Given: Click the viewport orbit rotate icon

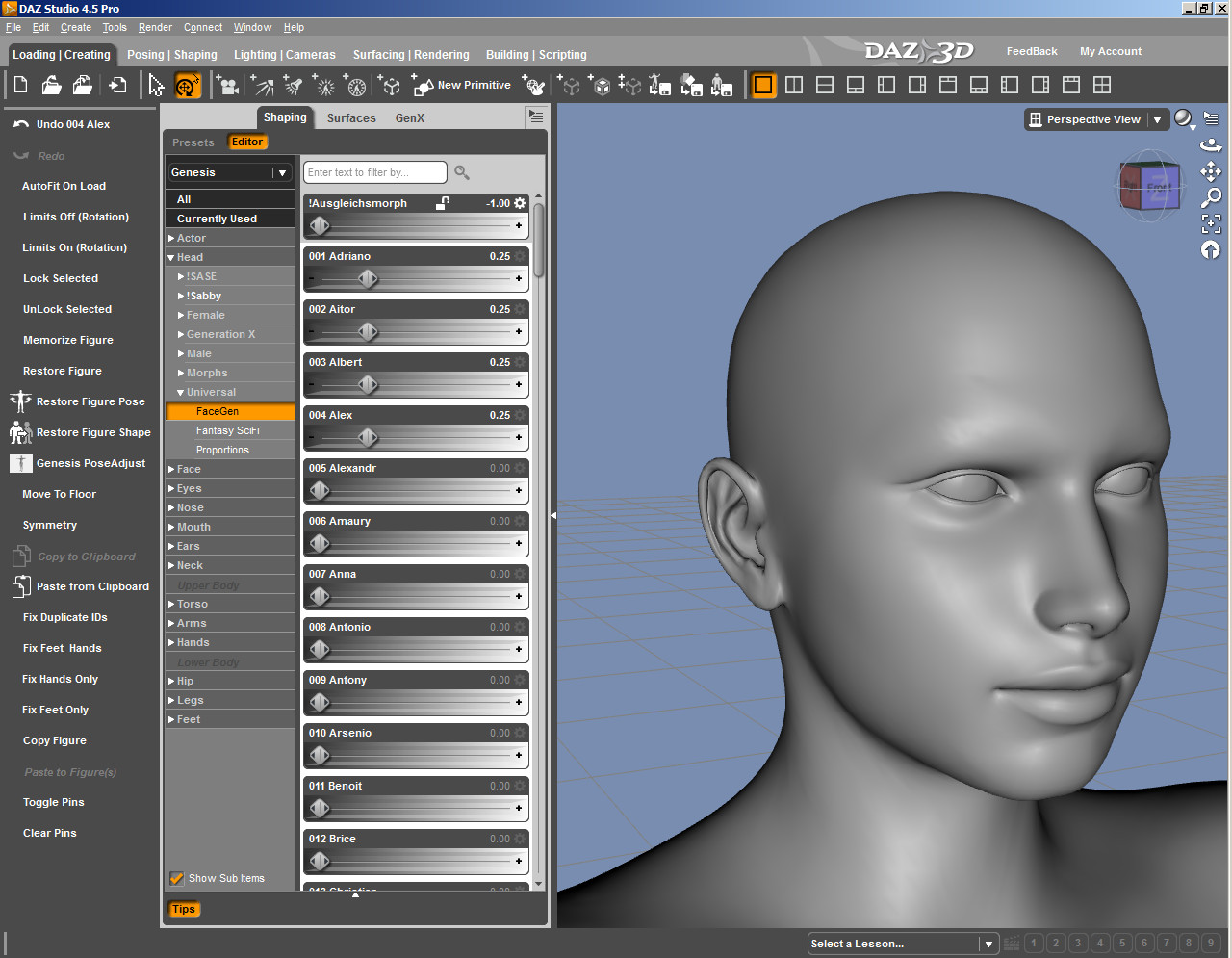Looking at the screenshot, I should pos(1211,145).
